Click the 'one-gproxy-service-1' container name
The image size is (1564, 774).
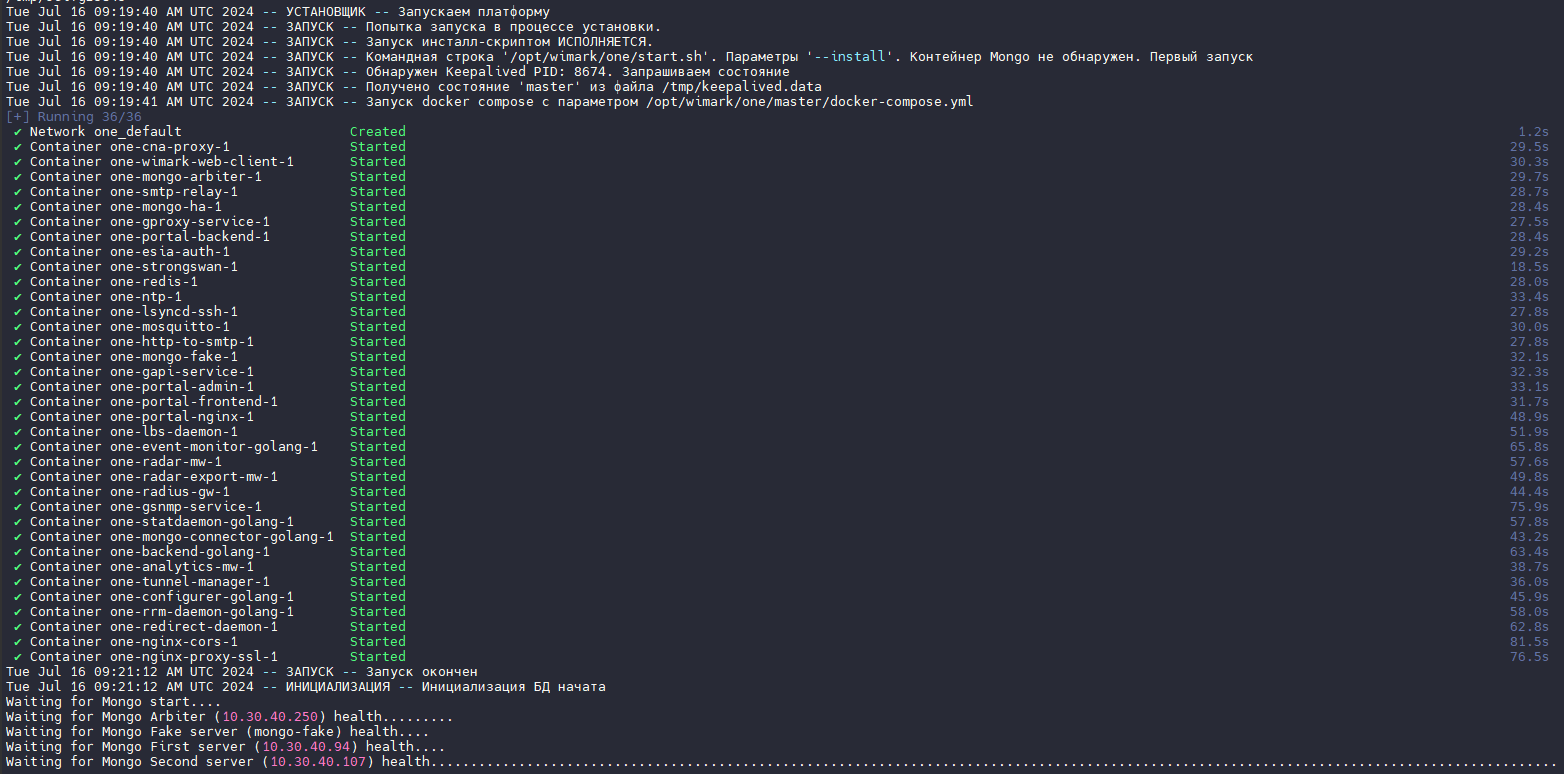point(190,222)
